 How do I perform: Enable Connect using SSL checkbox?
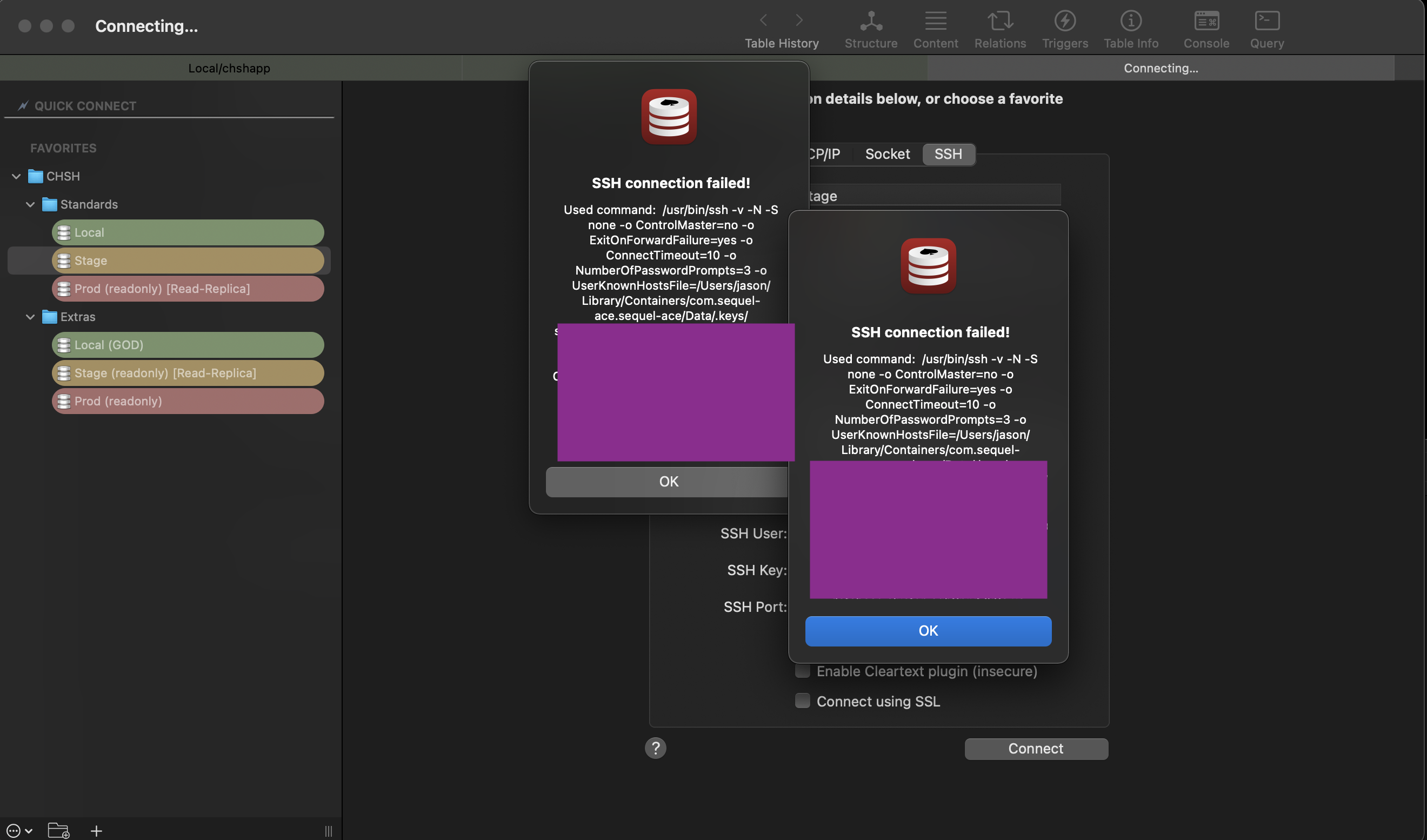coord(802,701)
